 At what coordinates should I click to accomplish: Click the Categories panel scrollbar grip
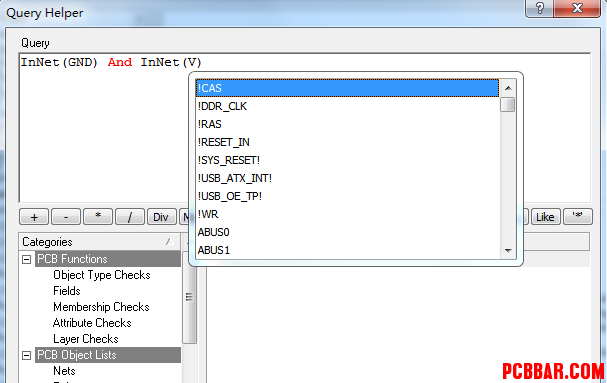(x=189, y=297)
